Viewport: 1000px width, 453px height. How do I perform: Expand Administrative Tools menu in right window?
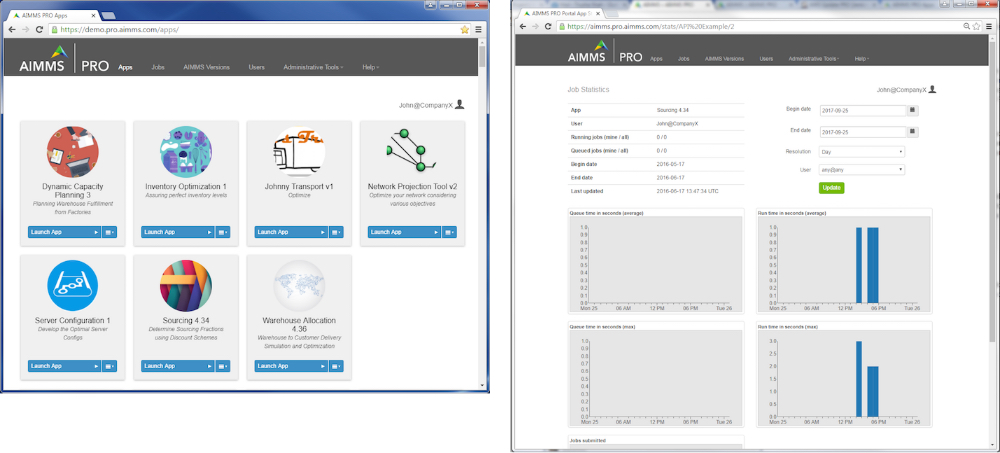[x=814, y=58]
